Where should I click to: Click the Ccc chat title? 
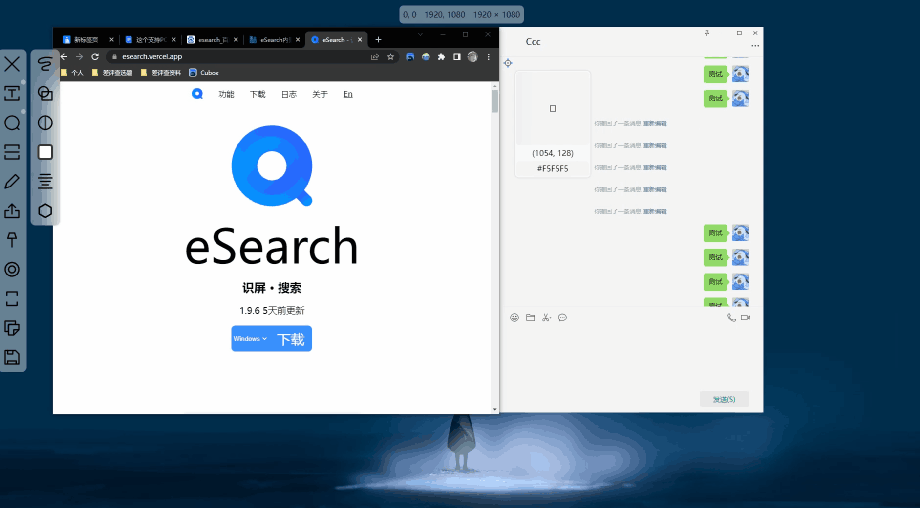pos(533,42)
